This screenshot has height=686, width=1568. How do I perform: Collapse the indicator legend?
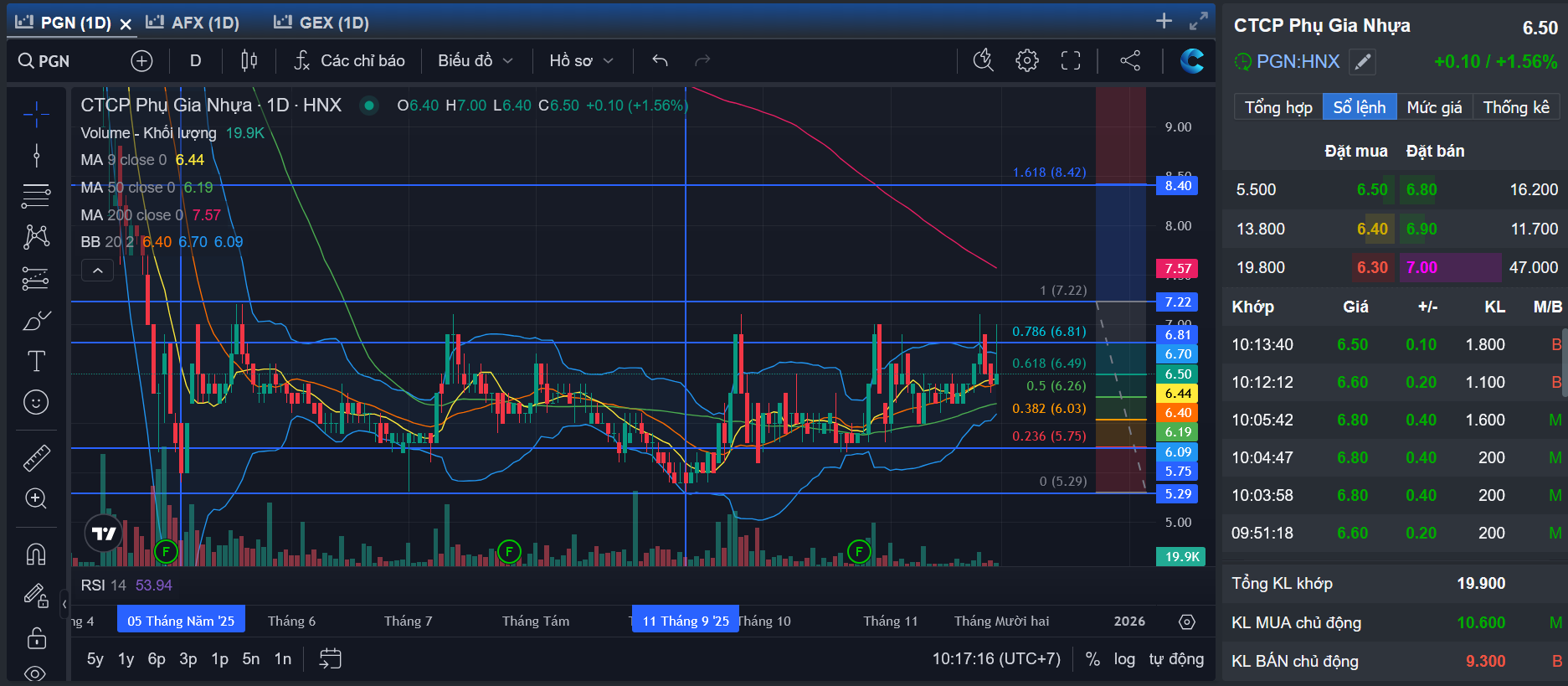[x=97, y=271]
